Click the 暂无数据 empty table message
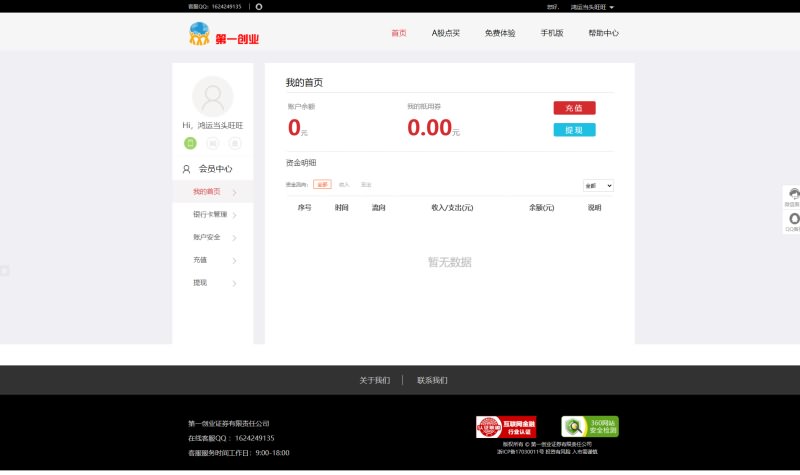 coord(449,262)
